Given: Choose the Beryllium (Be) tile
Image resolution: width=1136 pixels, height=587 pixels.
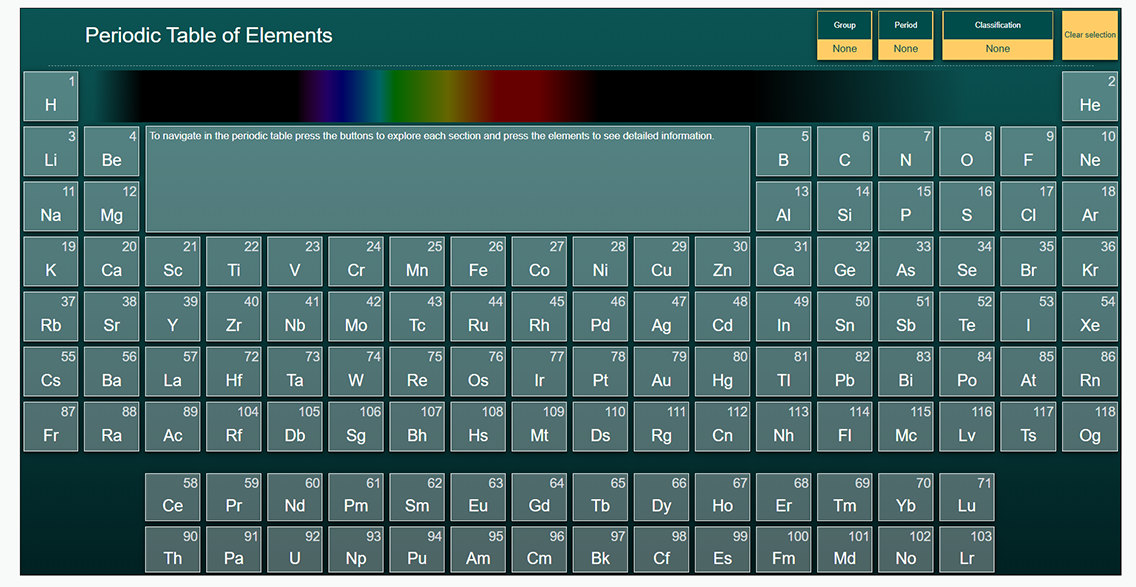Looking at the screenshot, I should coord(112,151).
